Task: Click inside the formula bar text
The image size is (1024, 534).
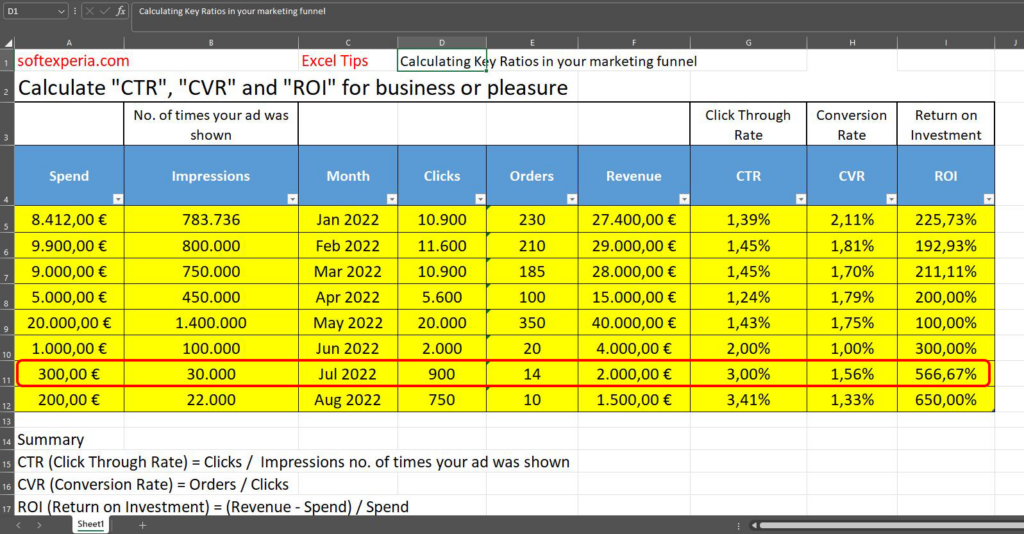Action: pos(500,11)
